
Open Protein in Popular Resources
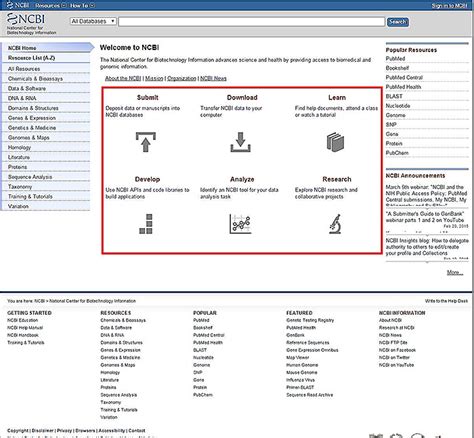pos(394,143)
